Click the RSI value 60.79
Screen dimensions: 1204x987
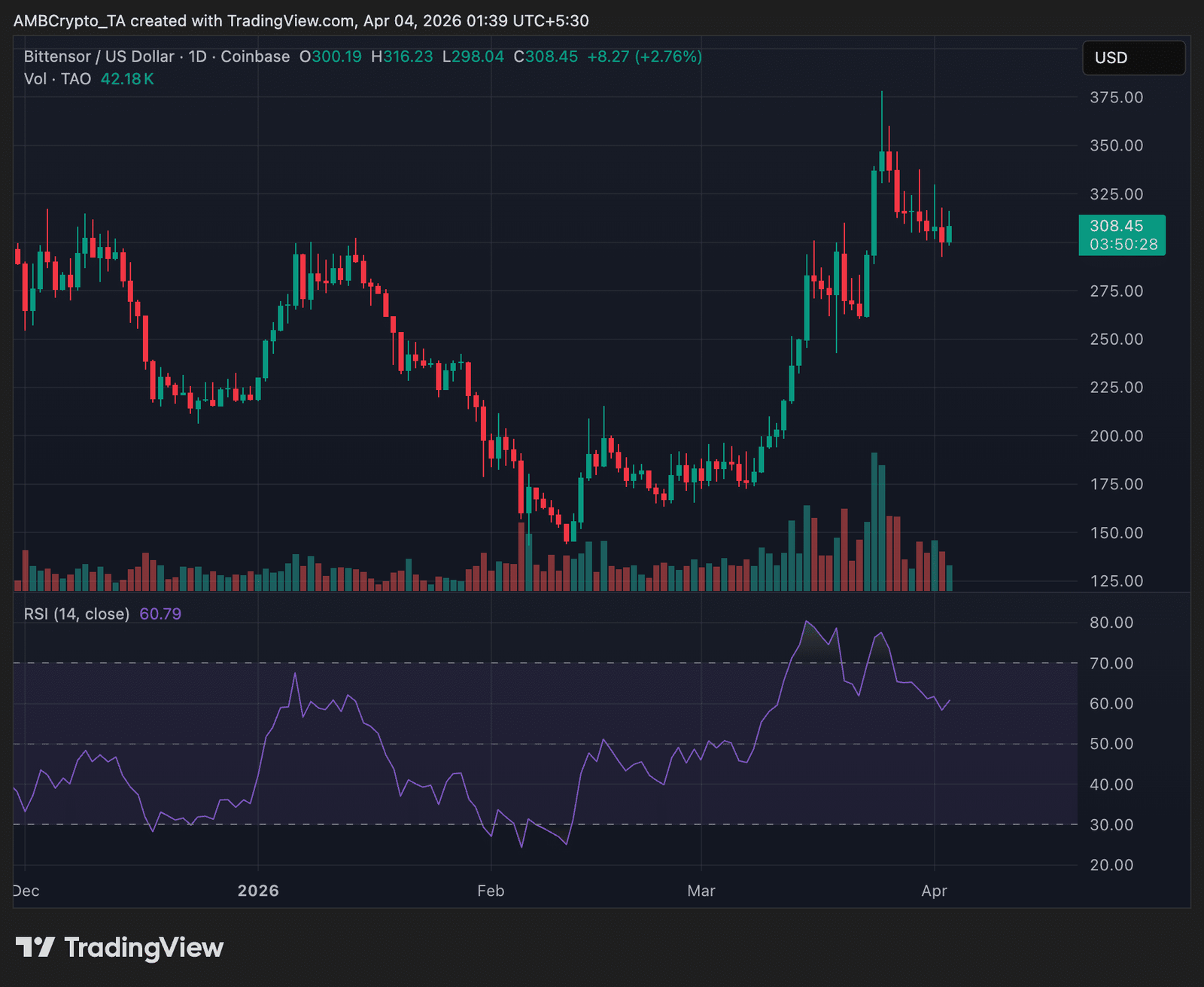(x=160, y=614)
